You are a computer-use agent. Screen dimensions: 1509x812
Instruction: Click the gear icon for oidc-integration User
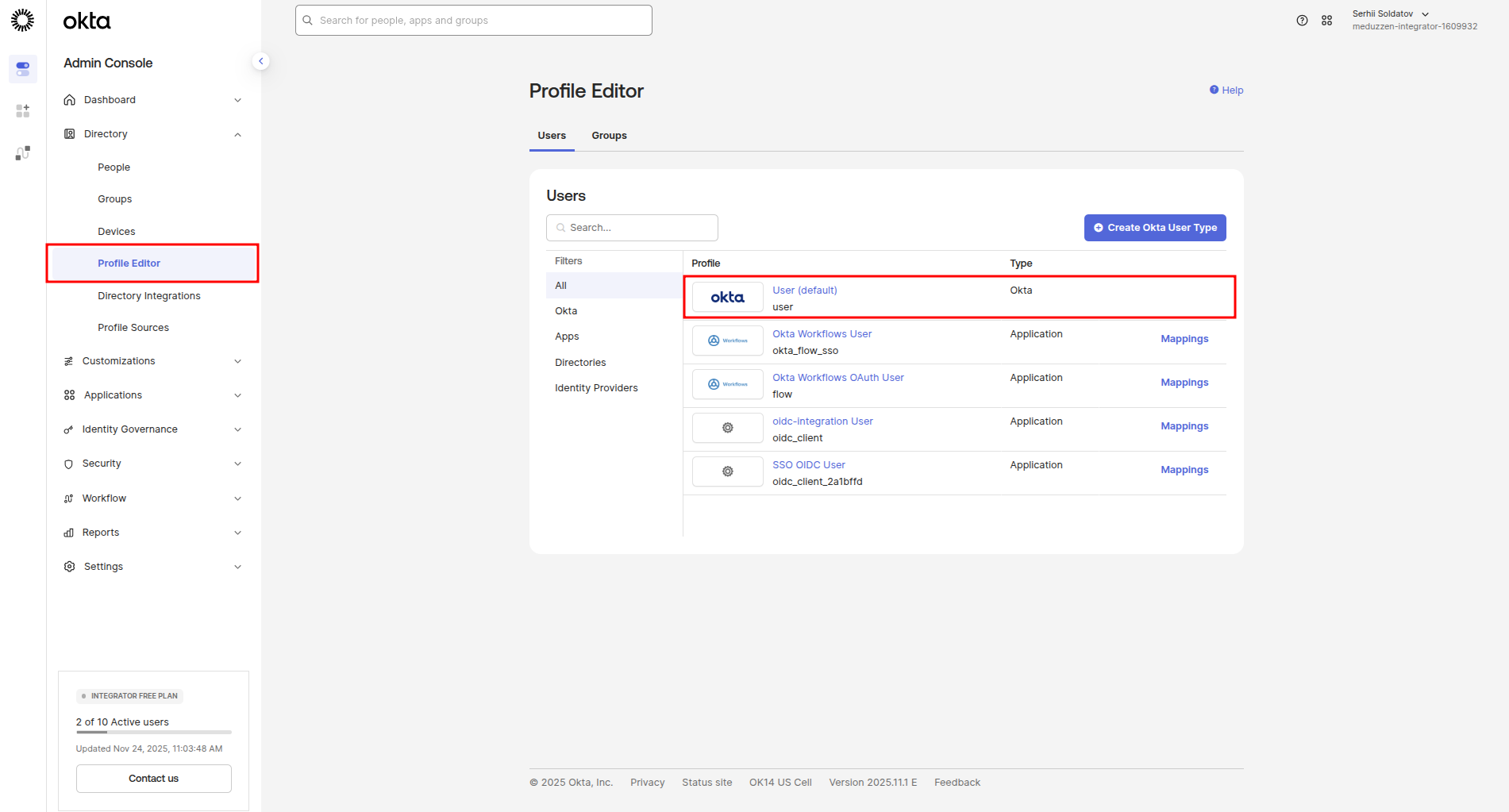[728, 429]
